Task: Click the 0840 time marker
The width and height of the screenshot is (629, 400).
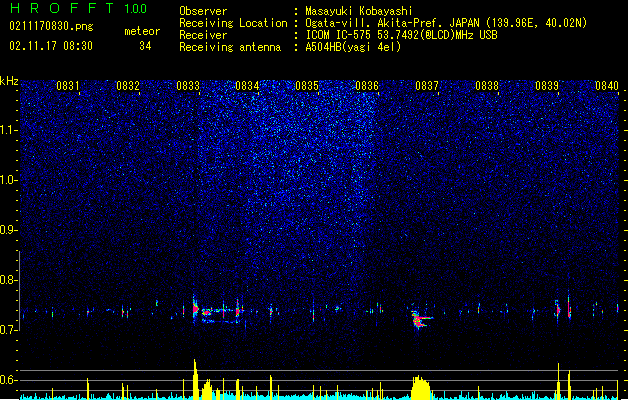Action: coord(607,86)
